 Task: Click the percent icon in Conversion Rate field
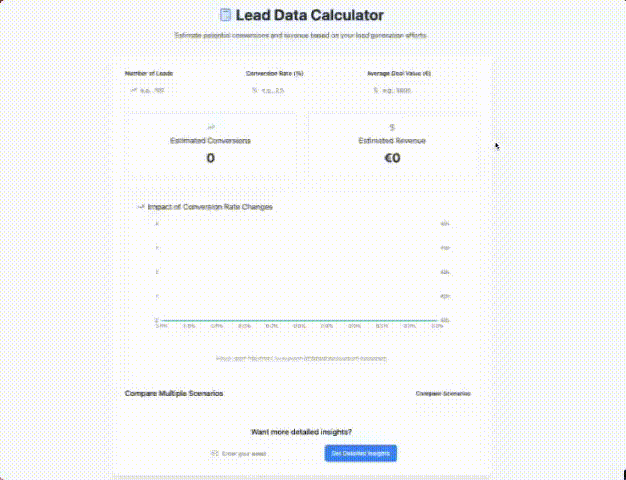(x=255, y=90)
